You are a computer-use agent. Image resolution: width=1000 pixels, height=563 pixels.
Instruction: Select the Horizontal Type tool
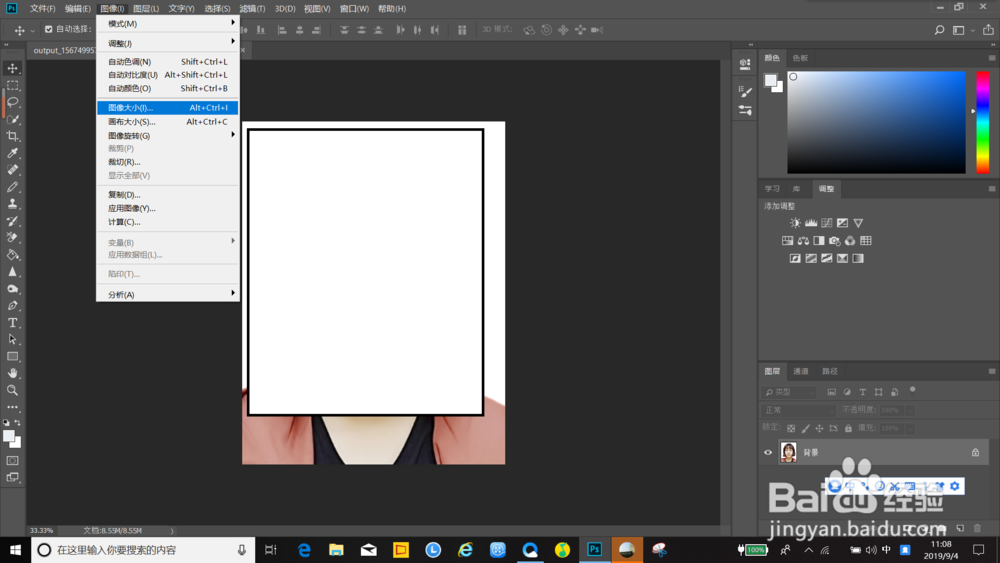[13, 323]
